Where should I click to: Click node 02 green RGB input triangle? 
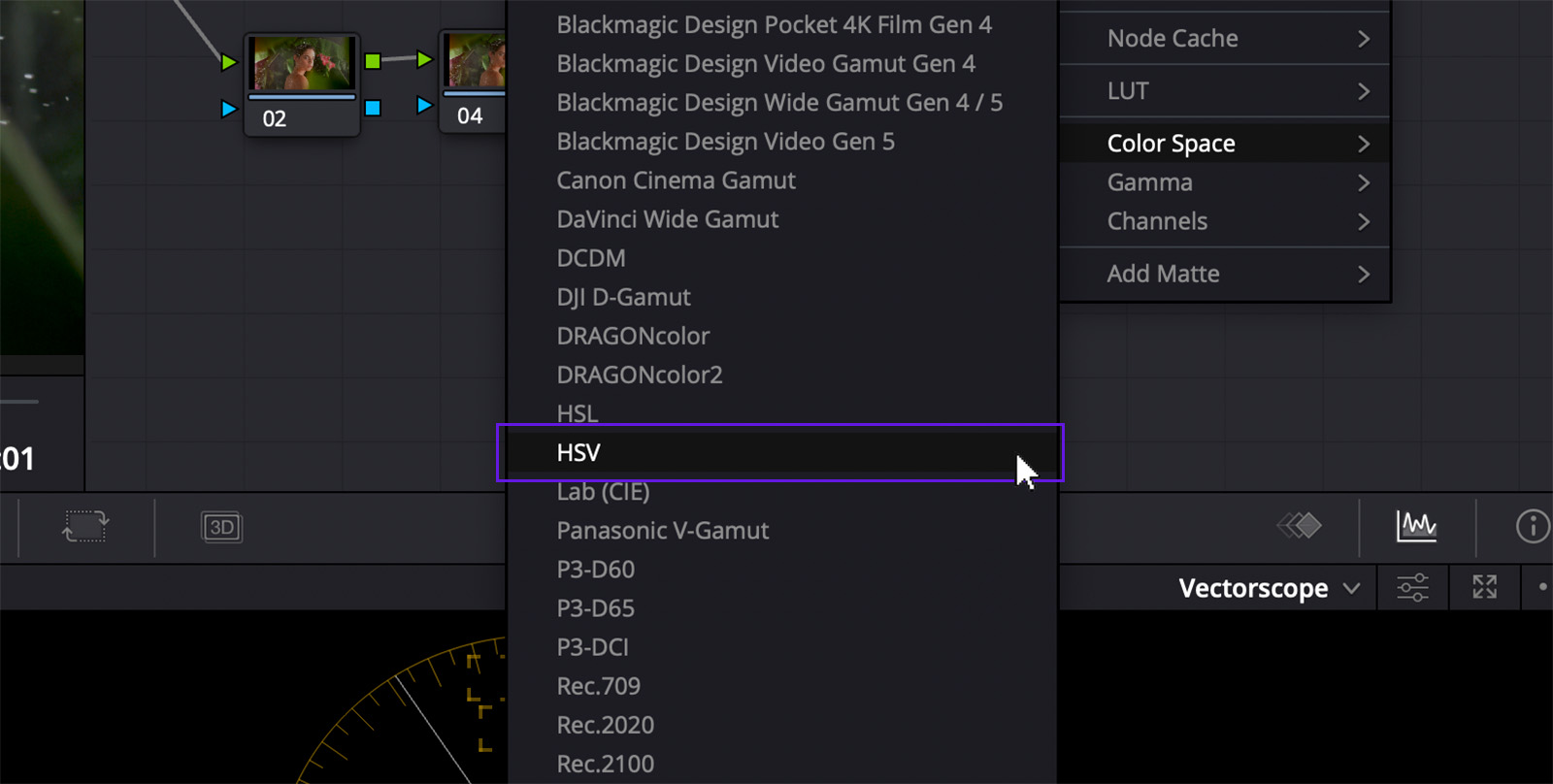click(x=228, y=62)
